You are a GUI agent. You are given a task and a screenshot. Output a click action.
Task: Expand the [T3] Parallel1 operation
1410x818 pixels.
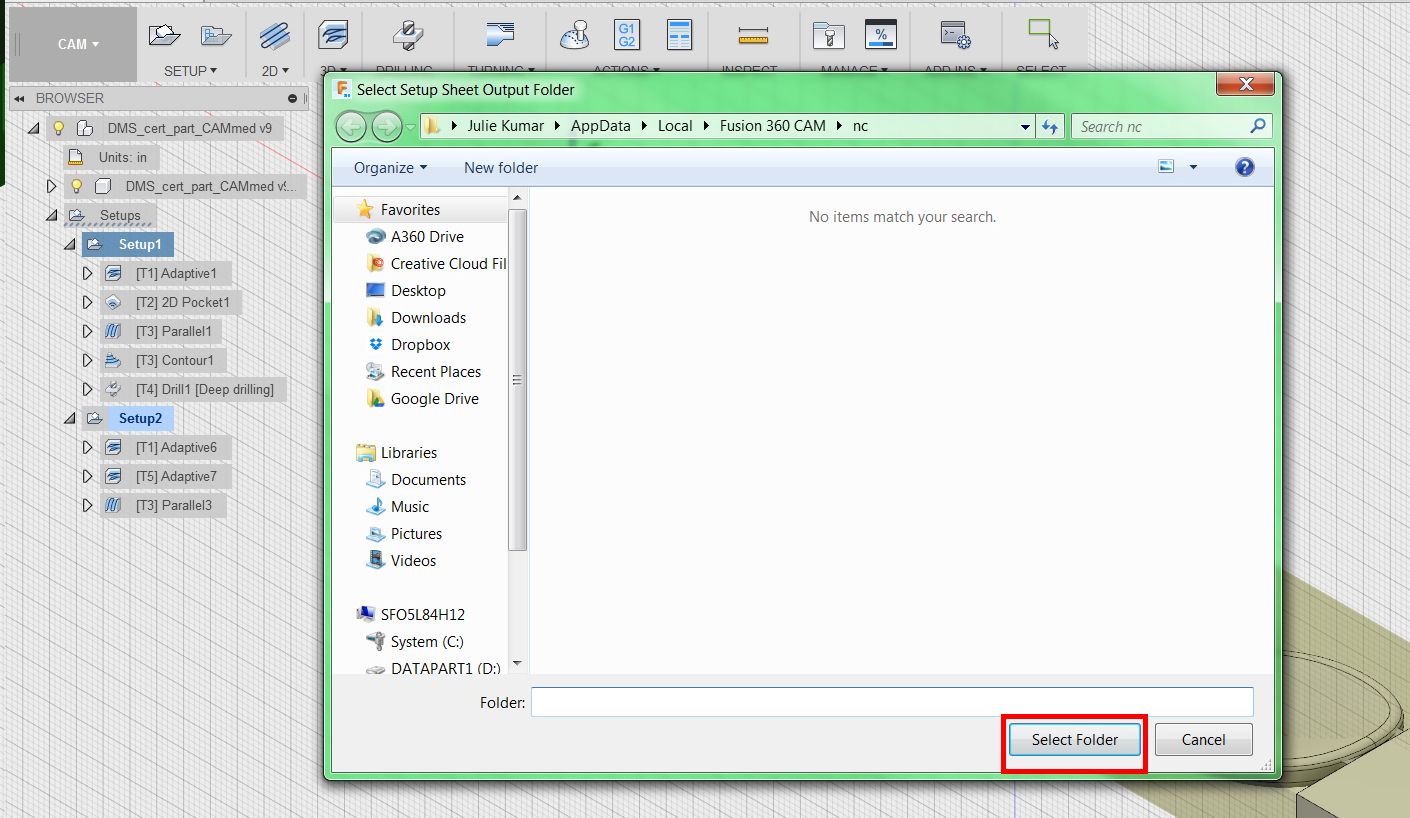[88, 331]
